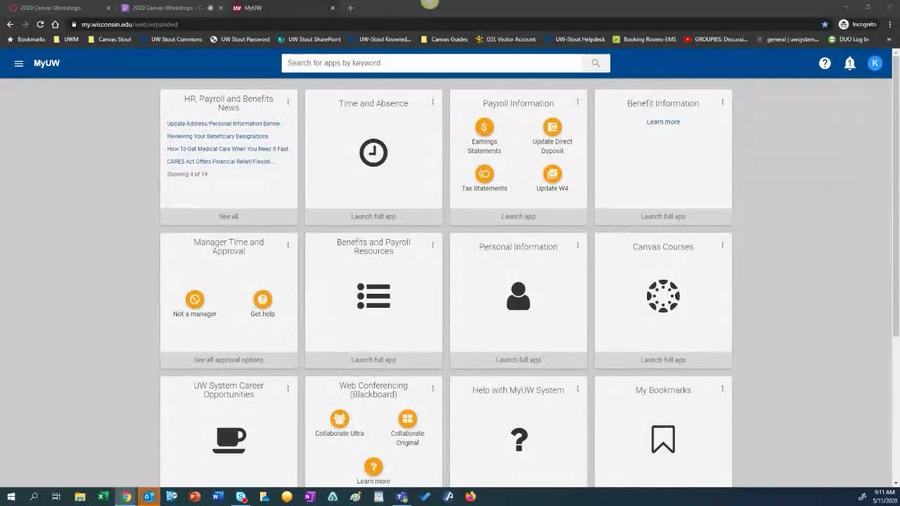This screenshot has height=506, width=900.
Task: Open the Canvas Stout bookmark folder
Action: [x=110, y=40]
